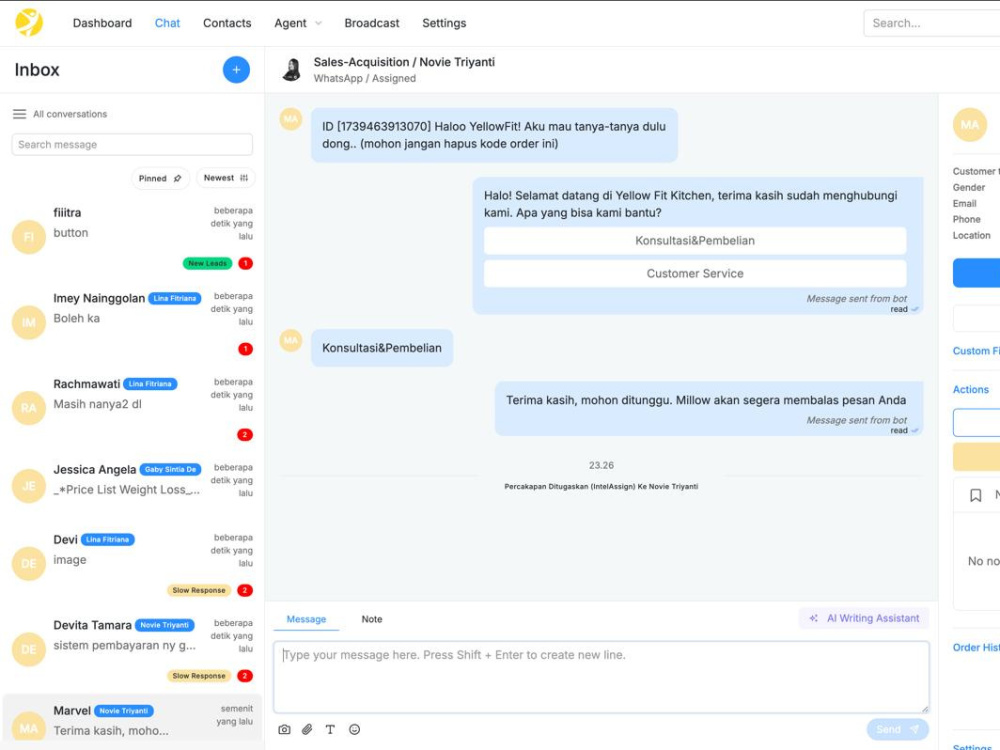Open the Custom Fields link
The height and width of the screenshot is (750, 1000).
[x=976, y=351]
